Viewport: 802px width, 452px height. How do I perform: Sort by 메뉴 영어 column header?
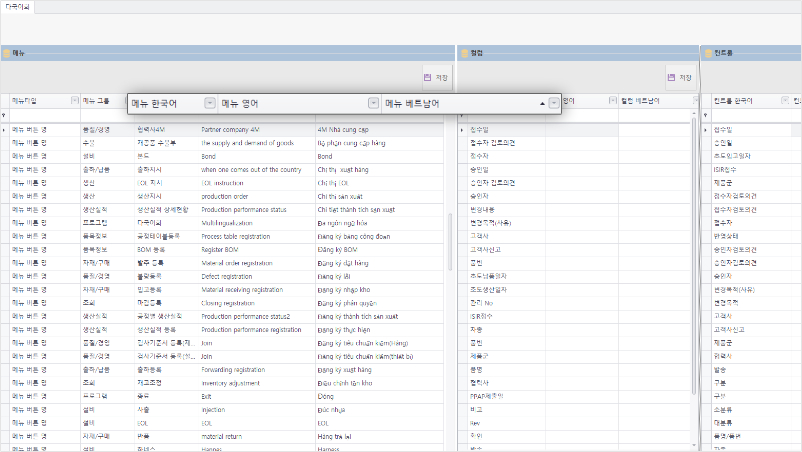(x=239, y=103)
